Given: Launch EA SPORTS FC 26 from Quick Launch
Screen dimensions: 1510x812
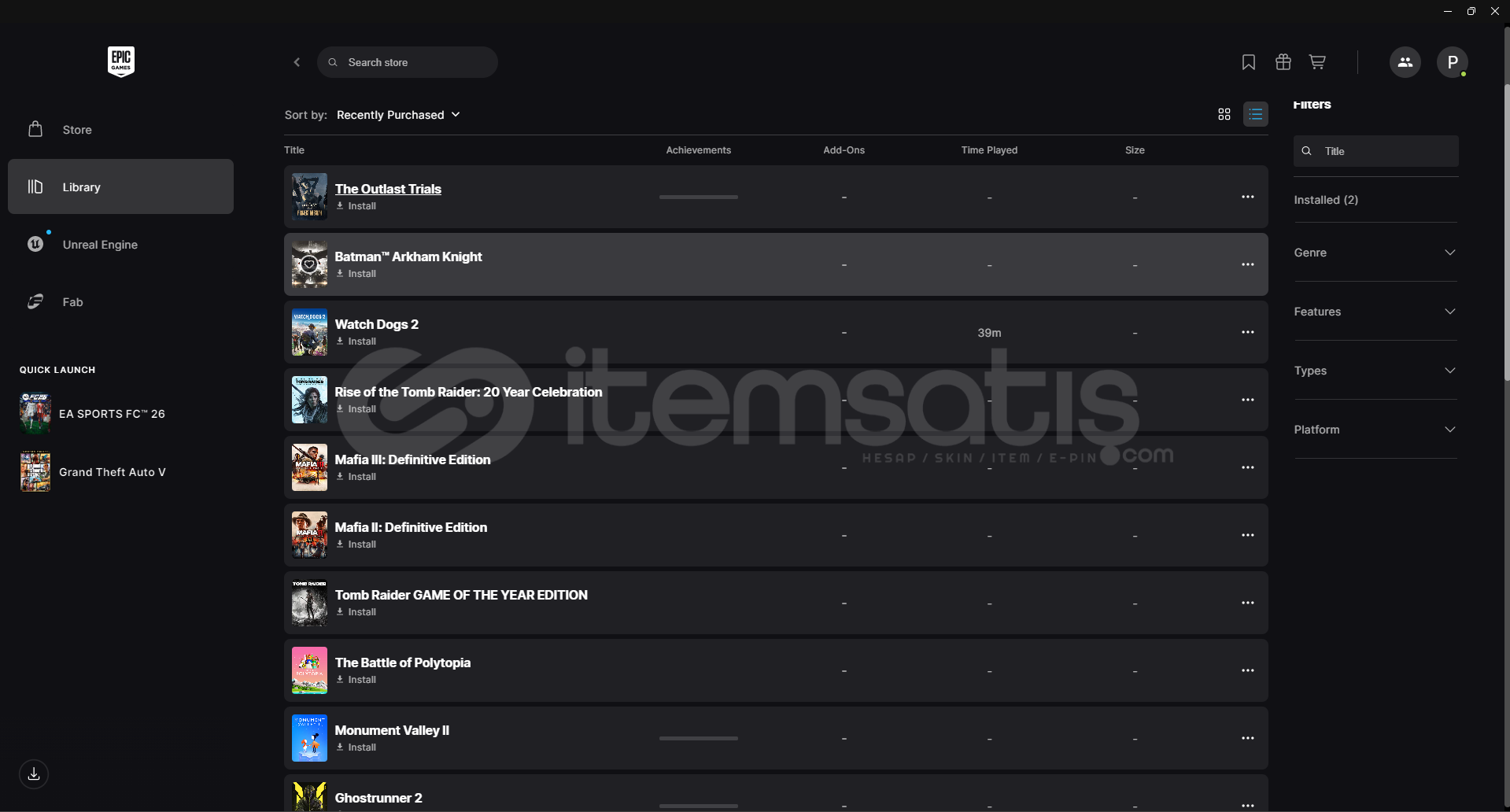Looking at the screenshot, I should click(x=93, y=414).
